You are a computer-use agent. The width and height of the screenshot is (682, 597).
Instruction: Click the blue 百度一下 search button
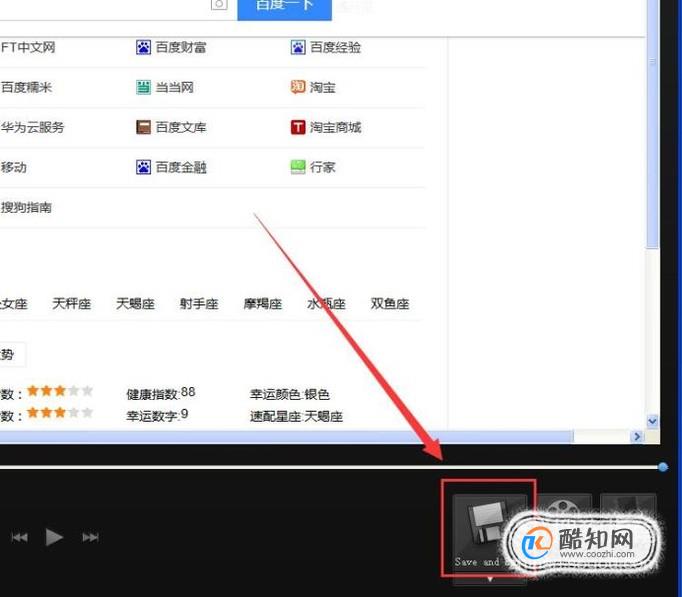tap(284, 9)
